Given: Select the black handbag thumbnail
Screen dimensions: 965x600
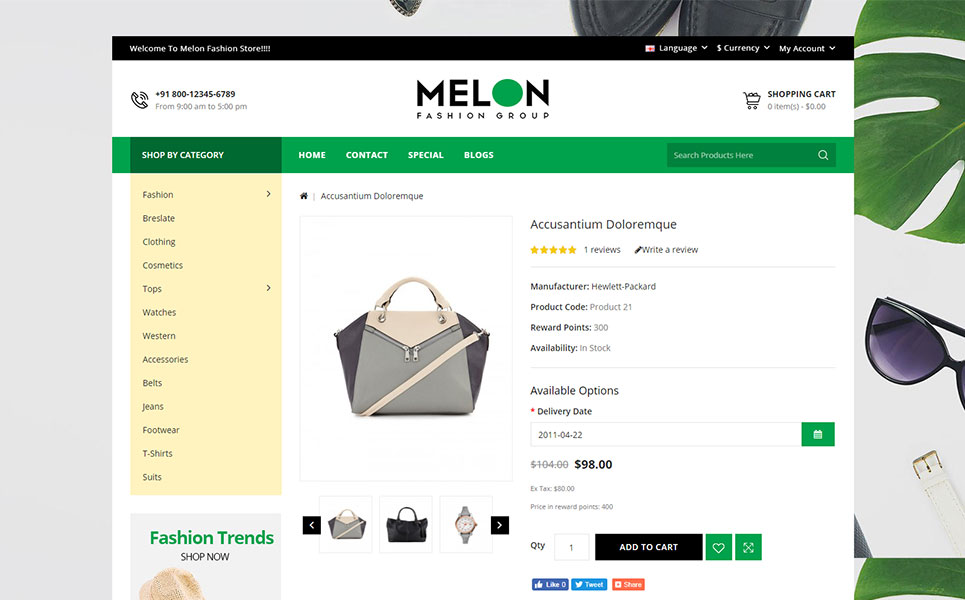Looking at the screenshot, I should coord(406,524).
